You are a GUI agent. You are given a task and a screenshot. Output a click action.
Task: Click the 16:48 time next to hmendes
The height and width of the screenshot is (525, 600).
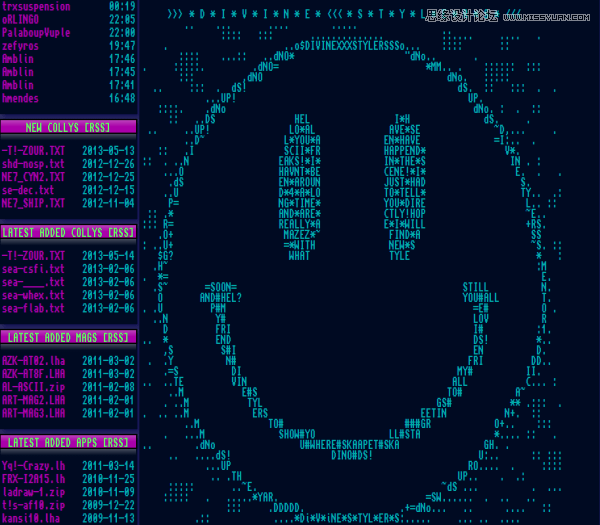[122, 98]
